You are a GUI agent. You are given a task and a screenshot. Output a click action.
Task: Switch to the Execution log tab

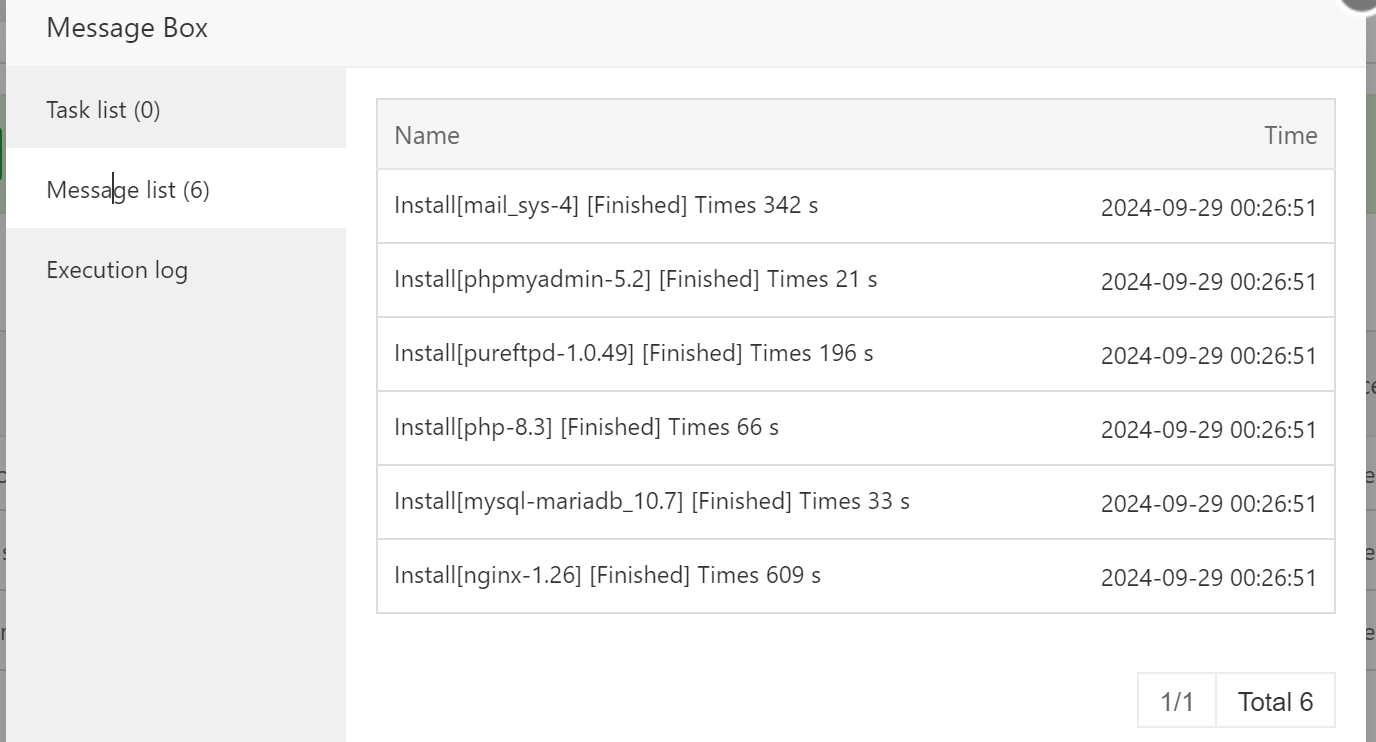(x=117, y=270)
